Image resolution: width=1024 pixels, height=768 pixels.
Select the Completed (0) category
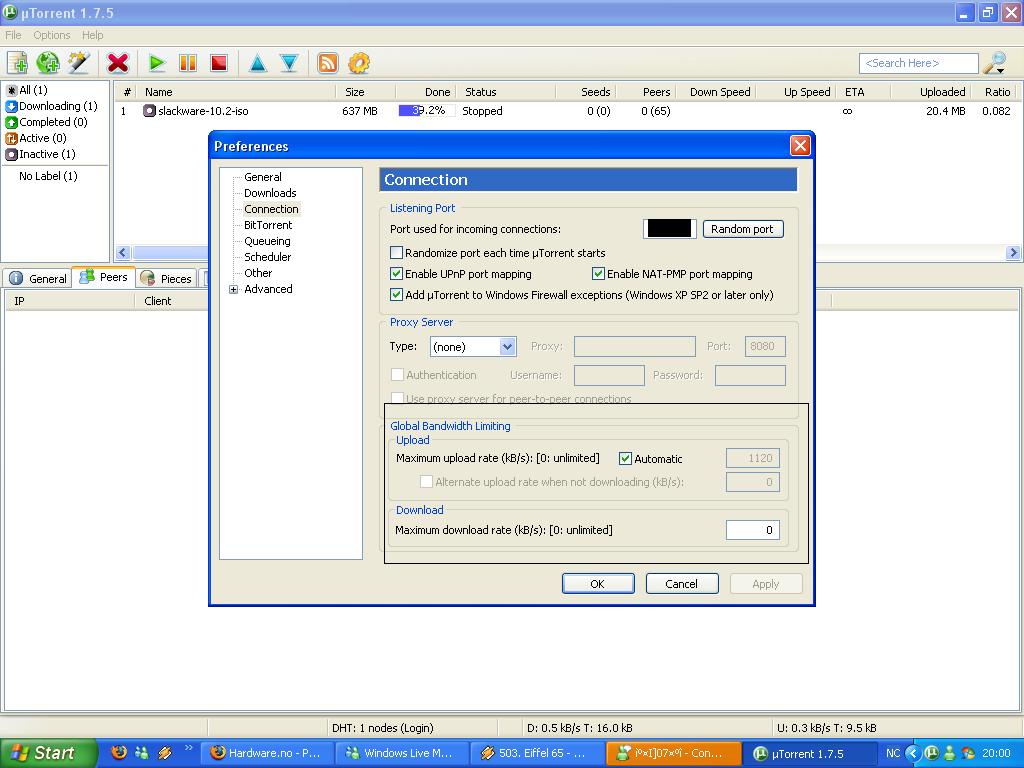tap(46, 122)
